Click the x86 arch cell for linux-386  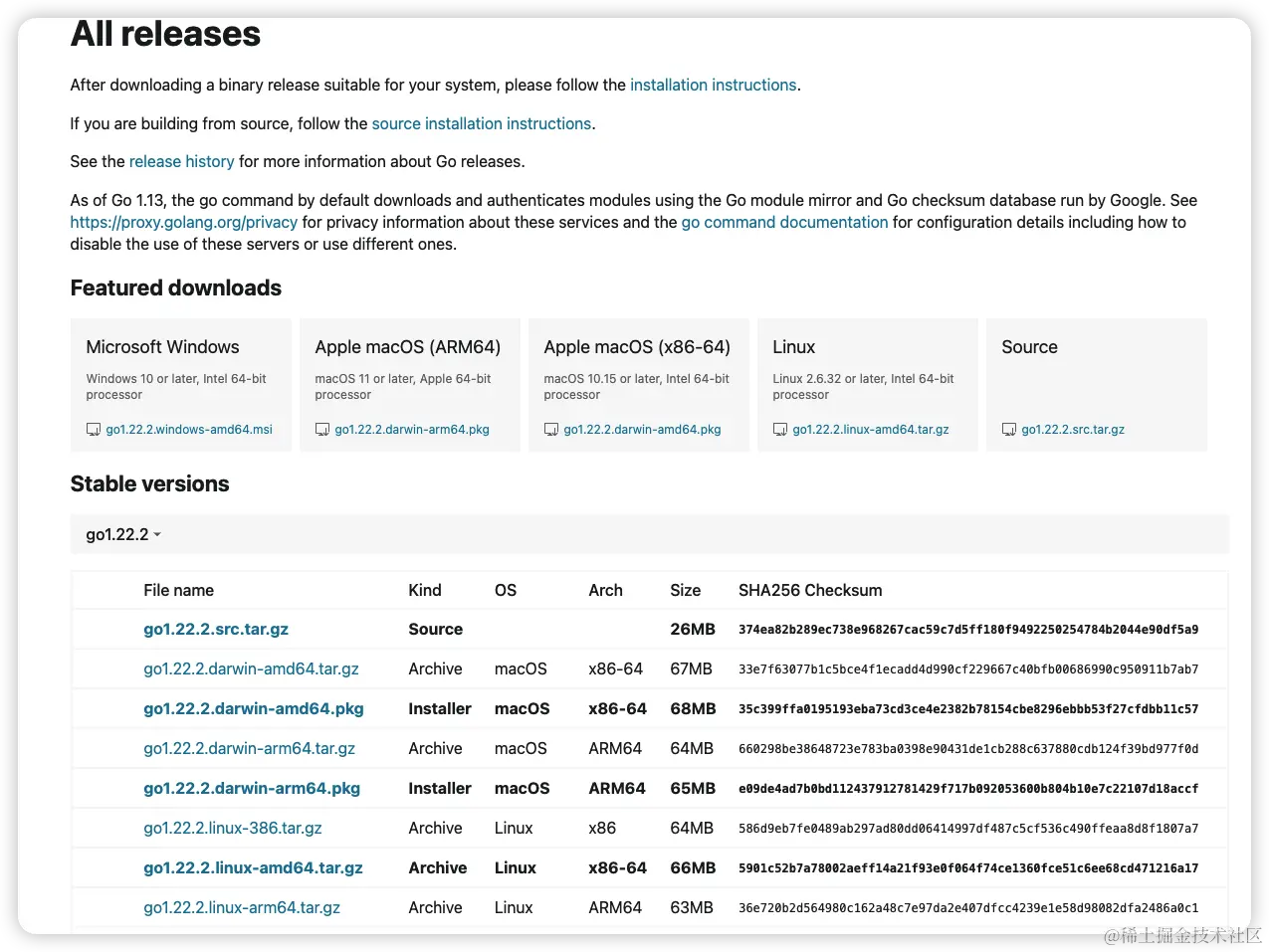602,828
